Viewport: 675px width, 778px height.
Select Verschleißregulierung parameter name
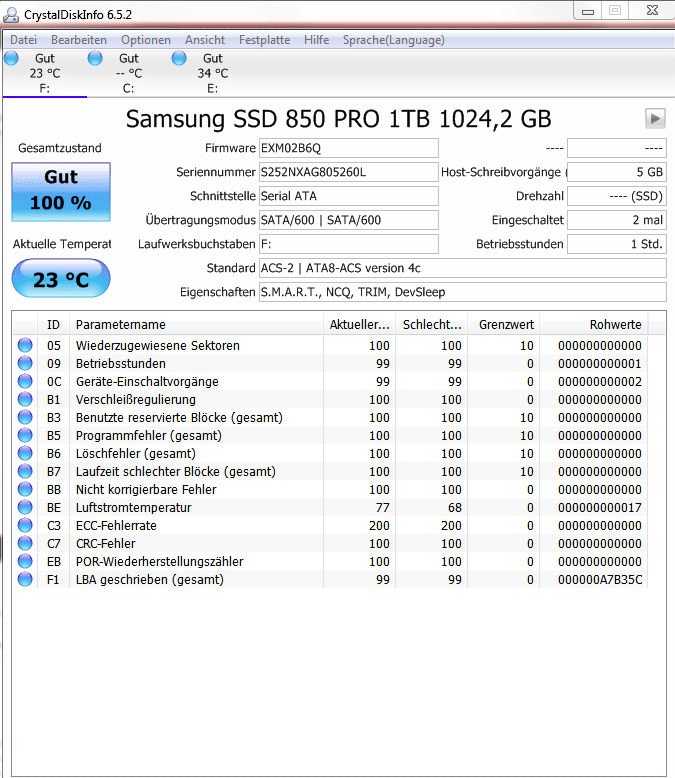(135, 399)
